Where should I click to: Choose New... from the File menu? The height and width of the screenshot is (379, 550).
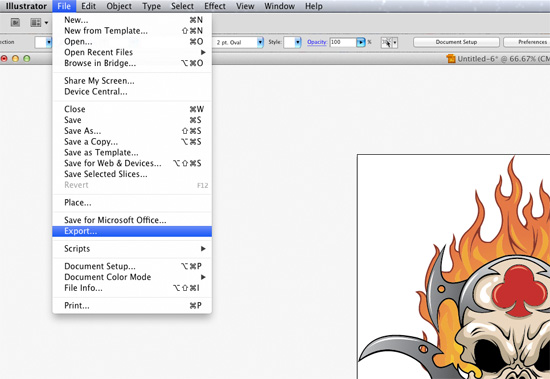coord(132,20)
